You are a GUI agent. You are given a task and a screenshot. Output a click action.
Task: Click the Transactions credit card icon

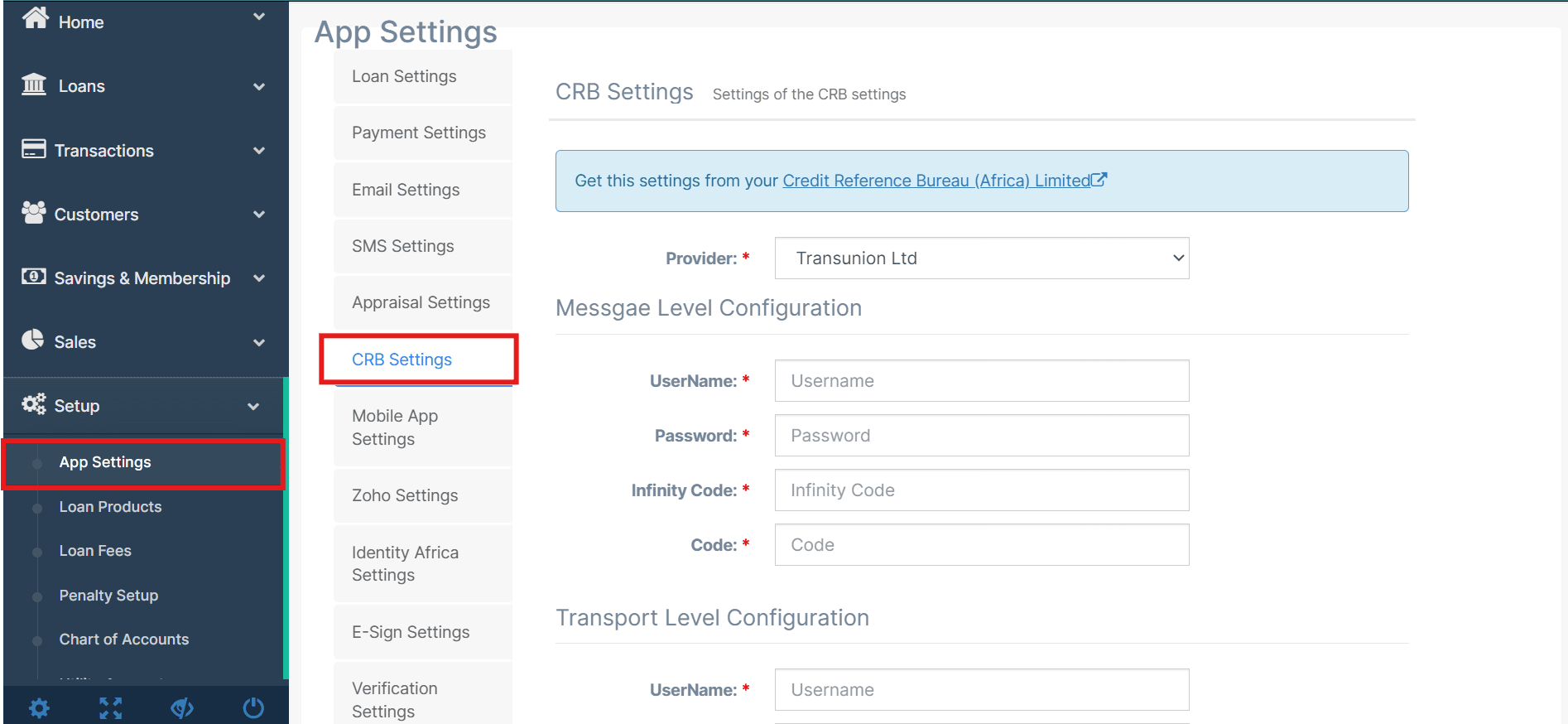coord(34,149)
